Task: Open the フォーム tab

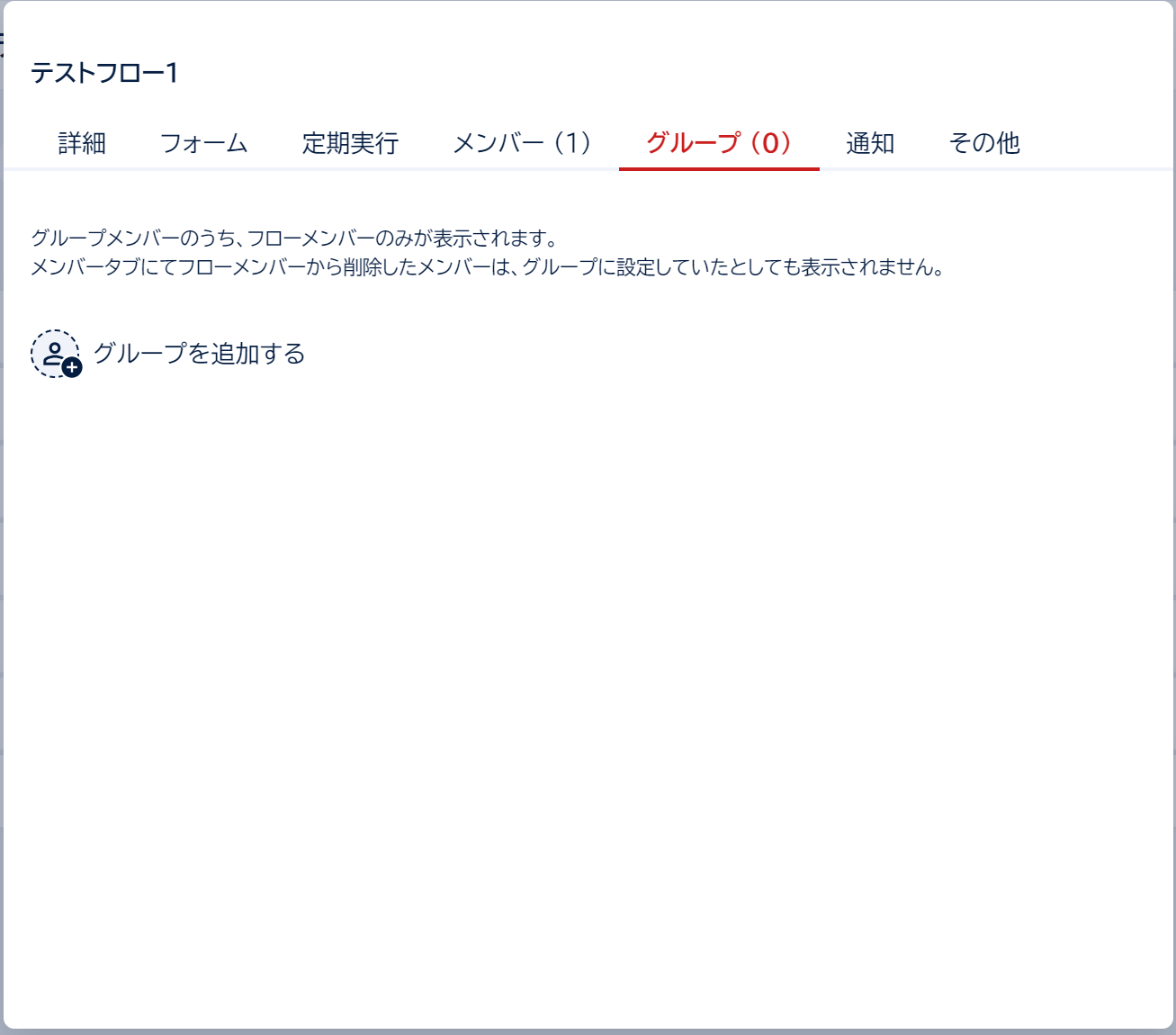Action: click(x=203, y=143)
